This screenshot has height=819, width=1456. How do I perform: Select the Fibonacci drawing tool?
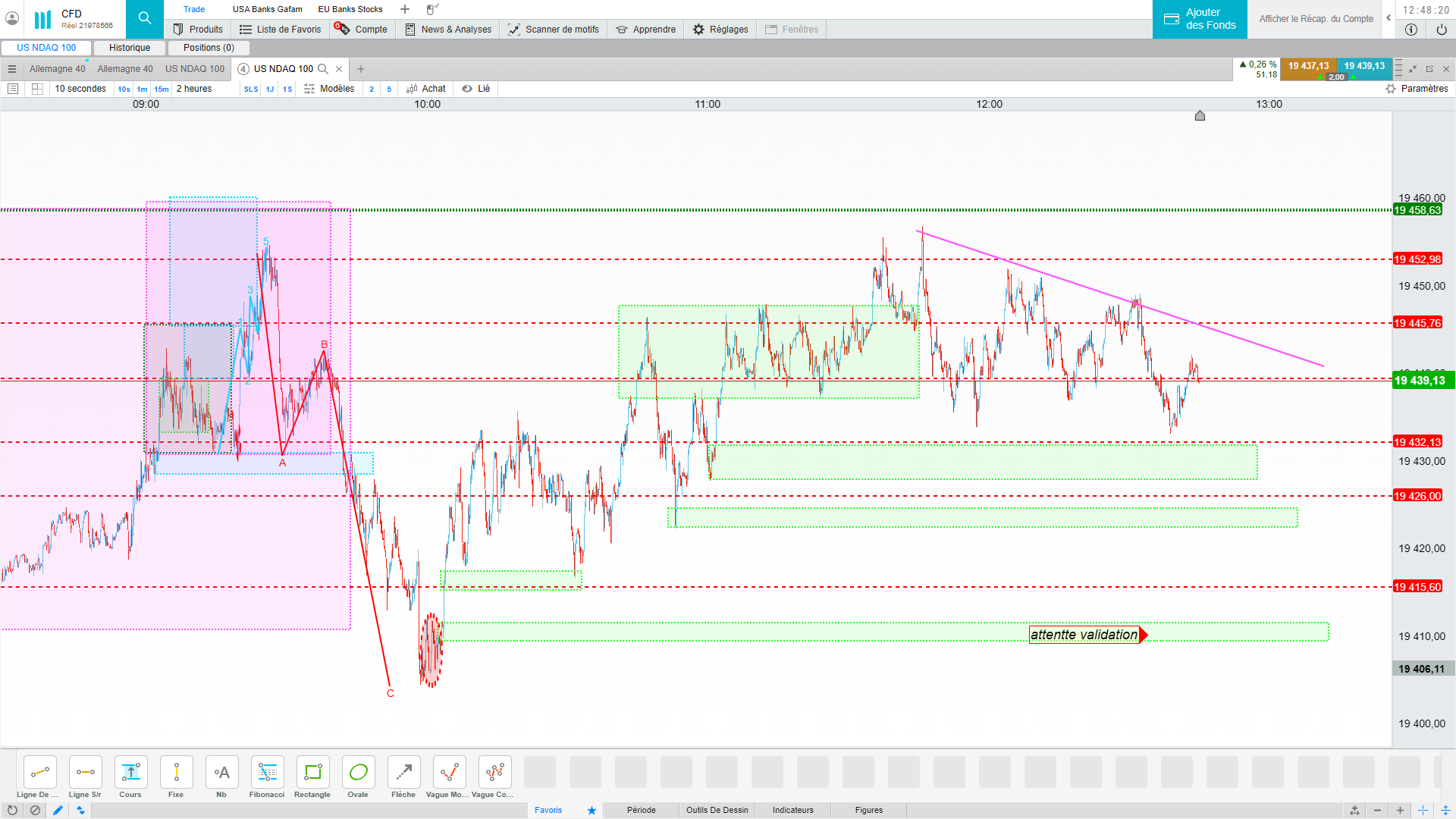click(267, 773)
